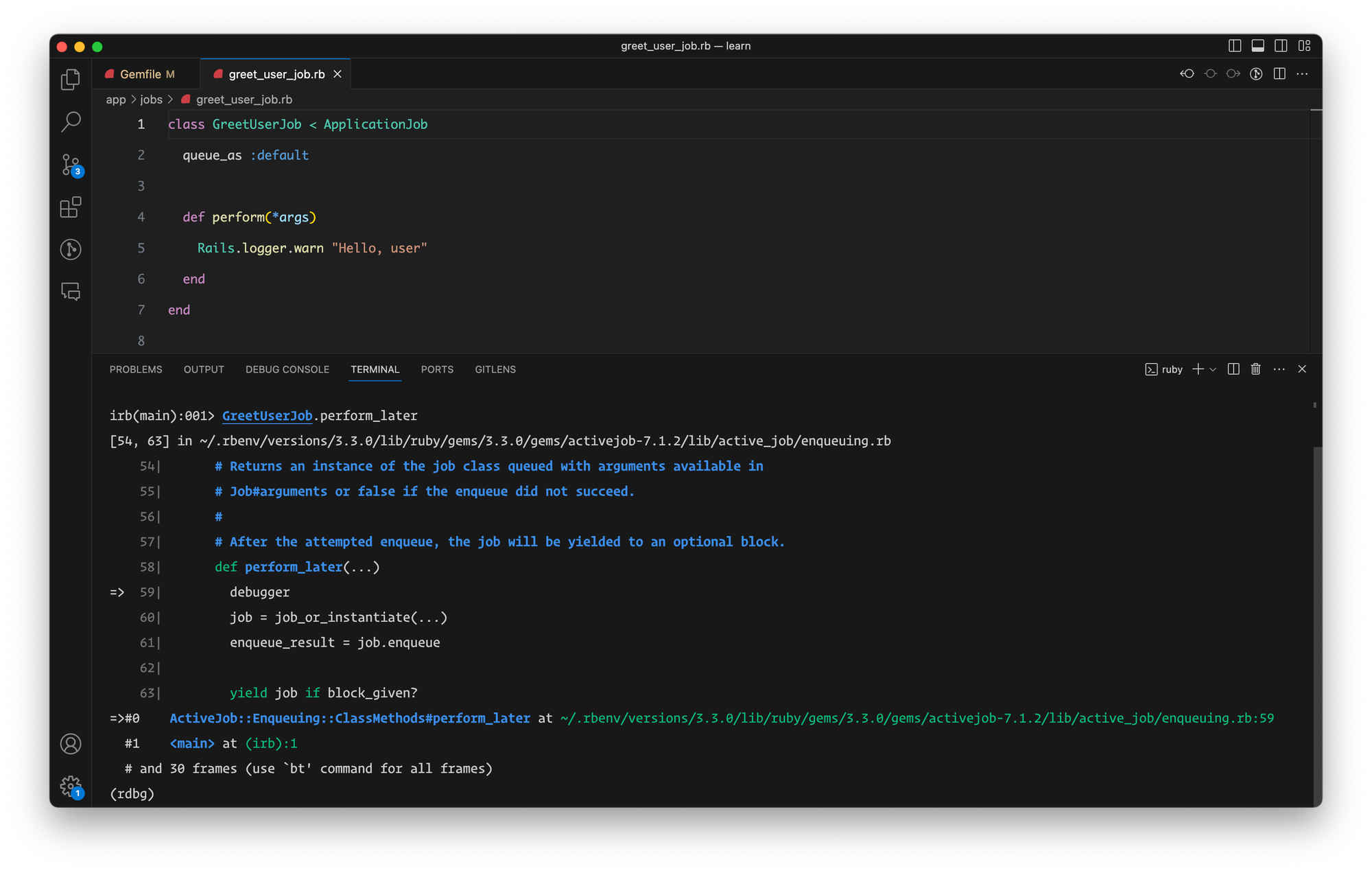
Task: Click ActiveJob::Enqueuing::ClassMethods#perform_later frame text
Action: (350, 719)
